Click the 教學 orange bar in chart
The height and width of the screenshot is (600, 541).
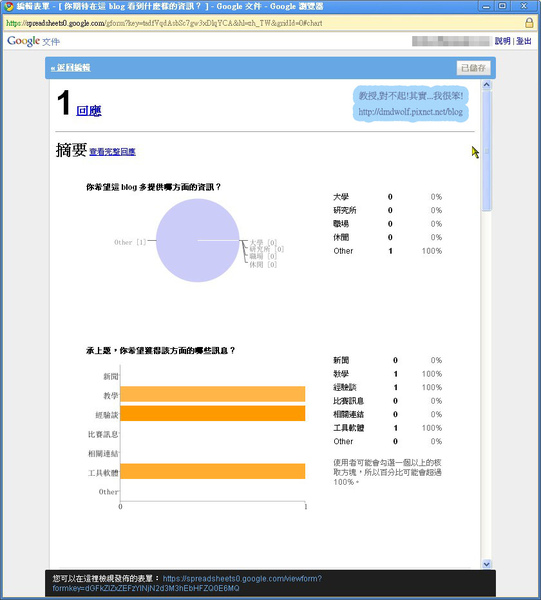click(x=213, y=394)
